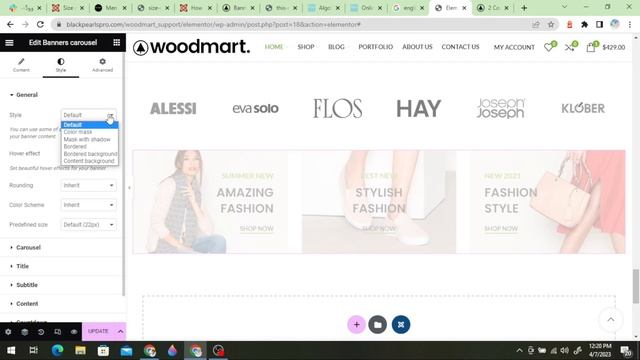Switch to the Content tab
Image resolution: width=640 pixels, height=360 pixels.
tap(21, 65)
